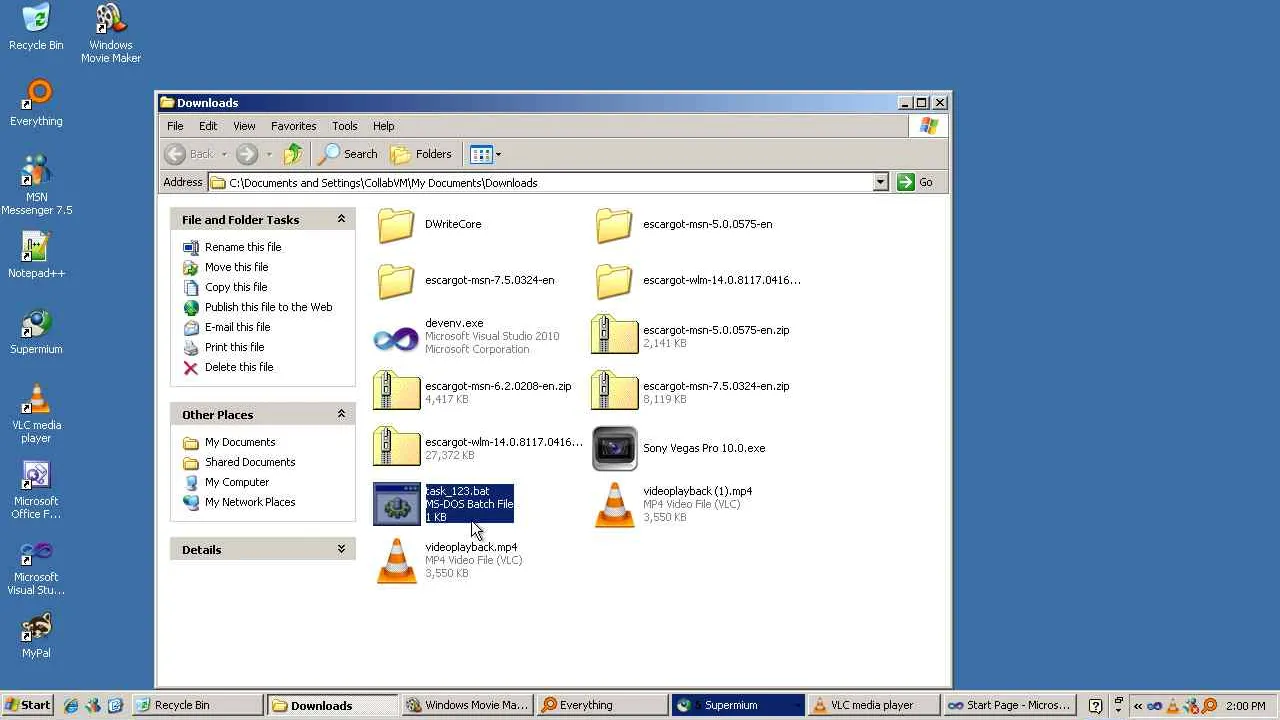
Task: Switch to Supermium in the taskbar
Action: tap(737, 705)
